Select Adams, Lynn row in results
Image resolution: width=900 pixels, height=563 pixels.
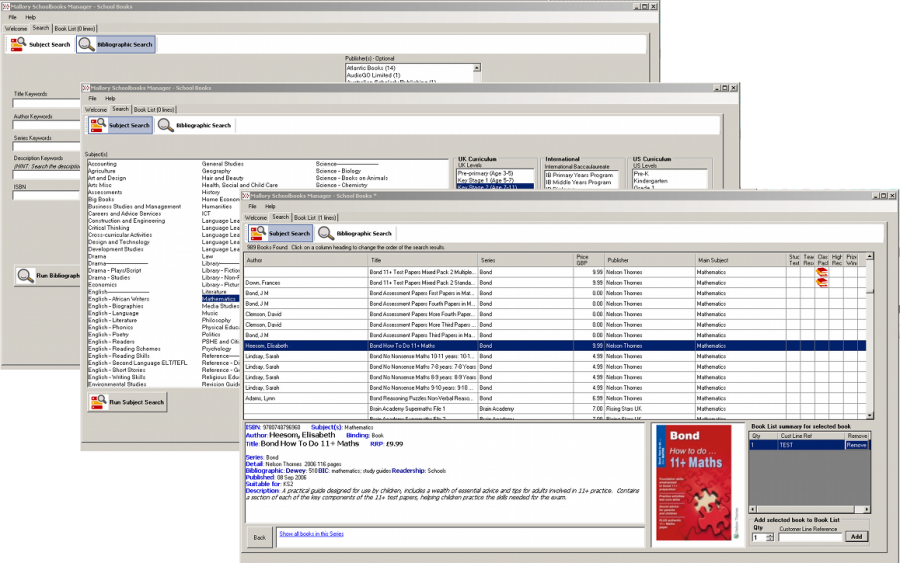coord(554,398)
